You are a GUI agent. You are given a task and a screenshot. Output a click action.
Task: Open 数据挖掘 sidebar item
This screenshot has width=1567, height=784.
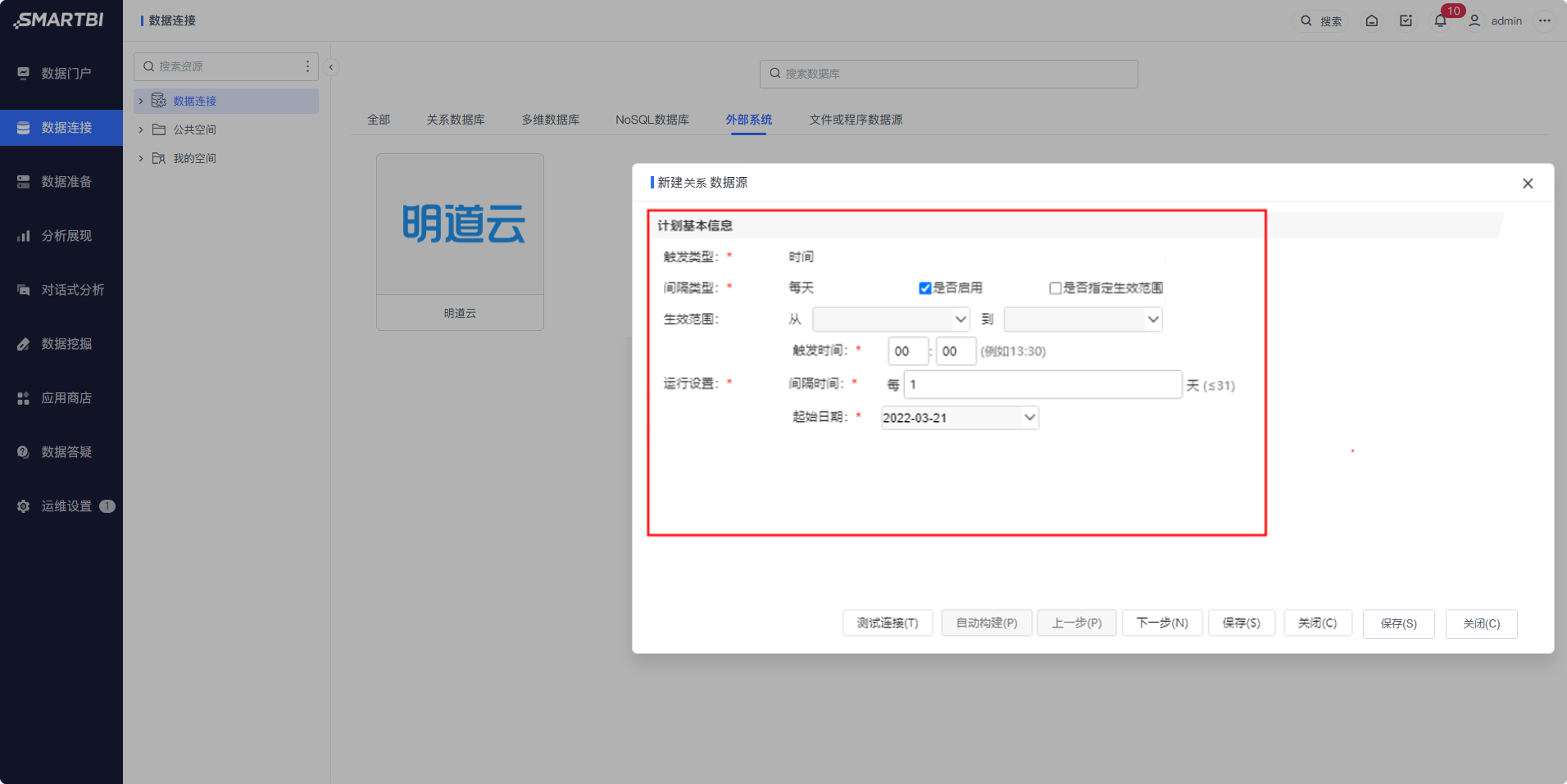click(x=61, y=344)
